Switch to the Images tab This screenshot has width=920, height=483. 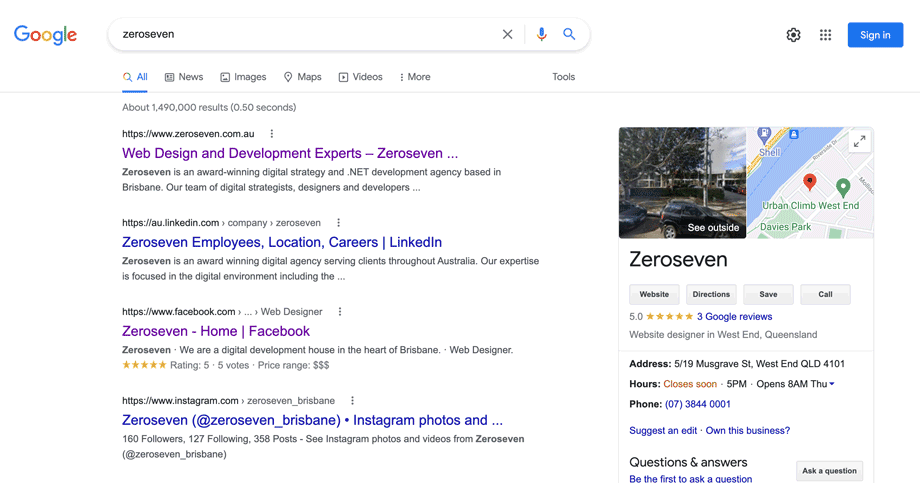[243, 77]
